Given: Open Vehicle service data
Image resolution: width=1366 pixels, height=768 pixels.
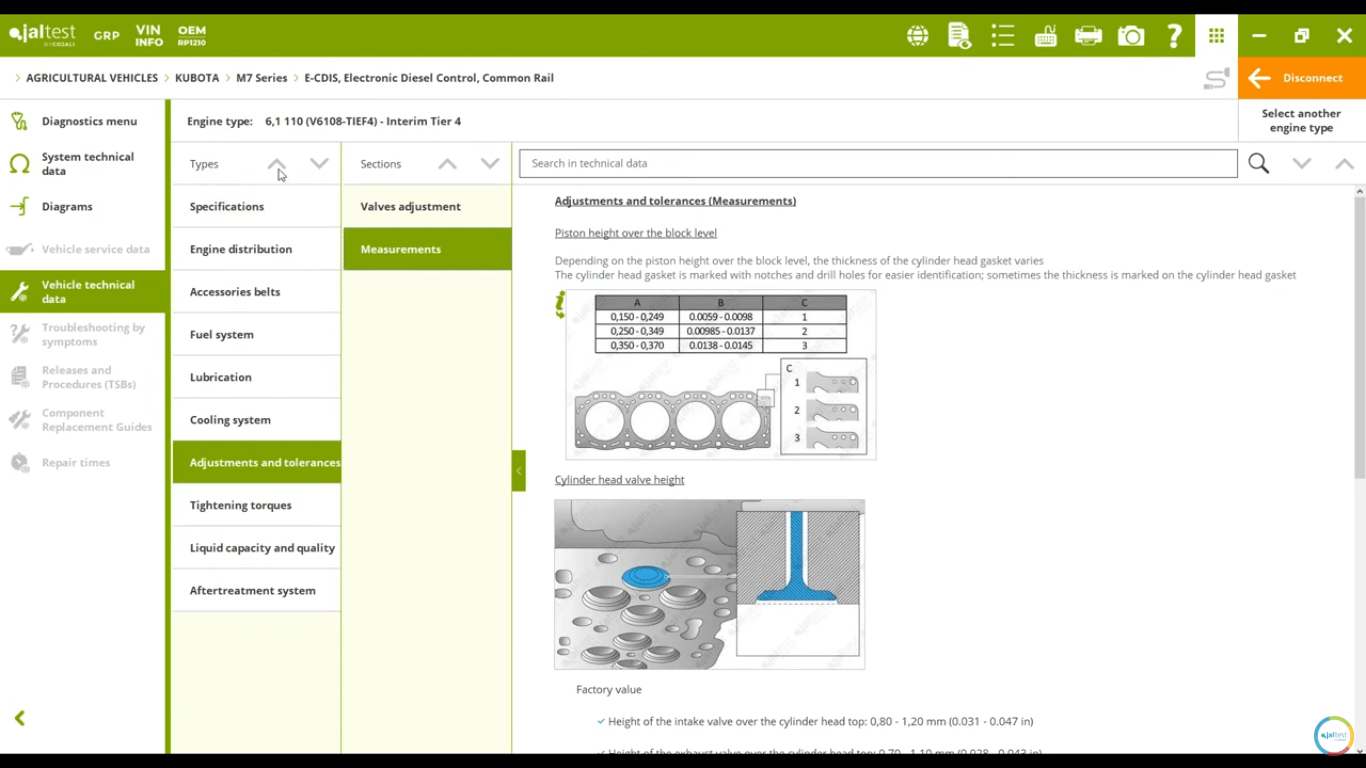Looking at the screenshot, I should (84, 249).
